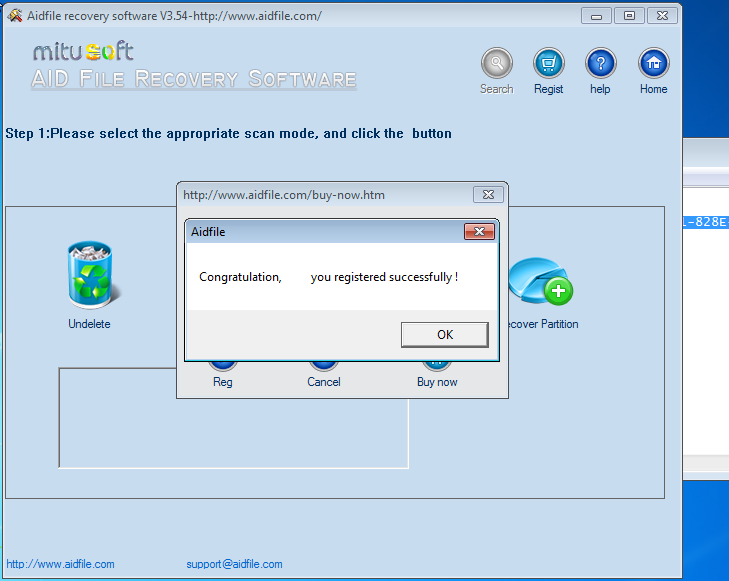Click the 'you registered successfully' message text

(x=384, y=277)
